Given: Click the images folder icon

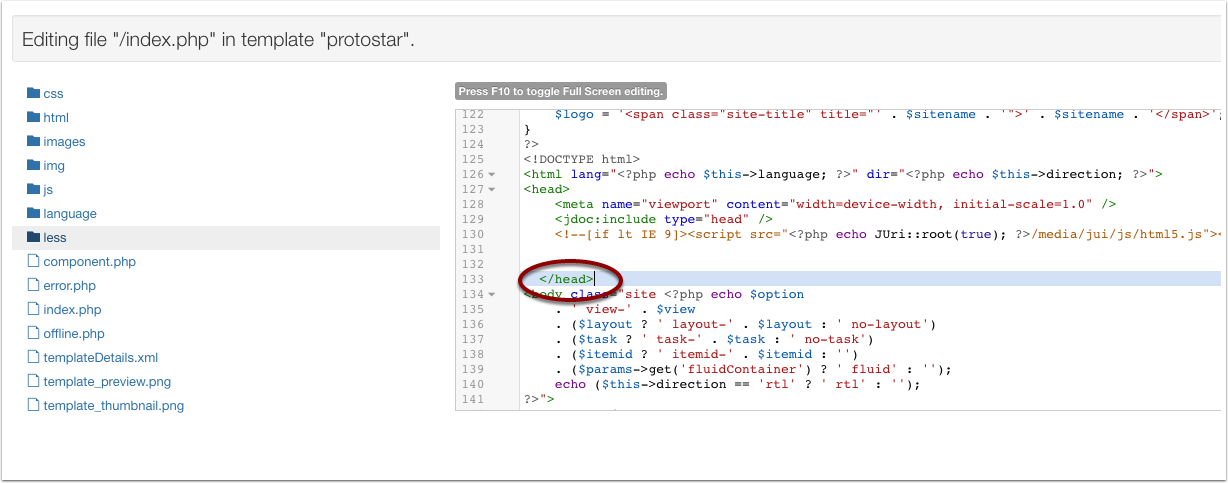Looking at the screenshot, I should pos(33,141).
